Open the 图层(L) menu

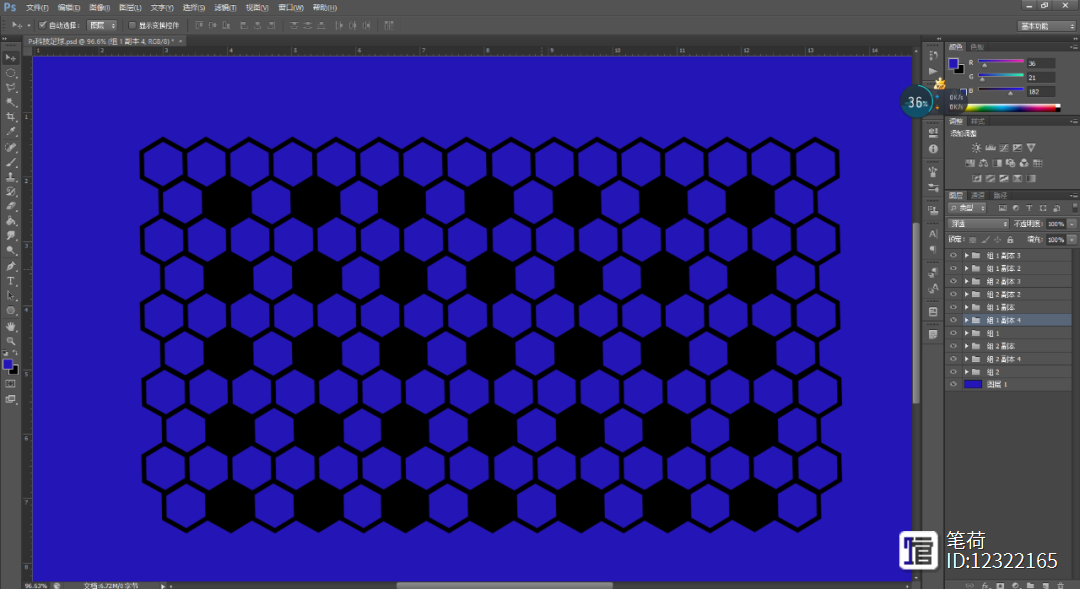click(x=130, y=8)
